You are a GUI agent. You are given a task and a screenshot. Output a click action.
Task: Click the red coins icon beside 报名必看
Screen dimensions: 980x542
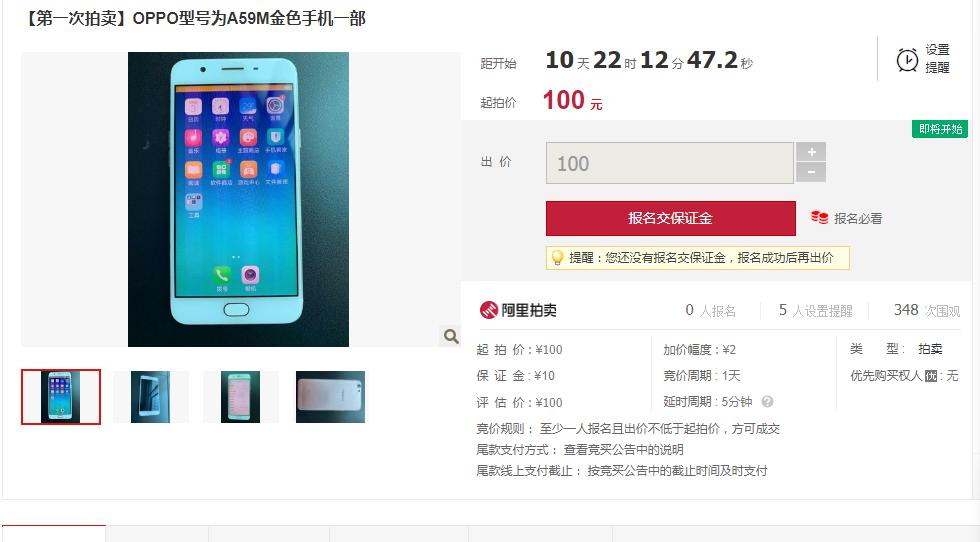pos(819,218)
